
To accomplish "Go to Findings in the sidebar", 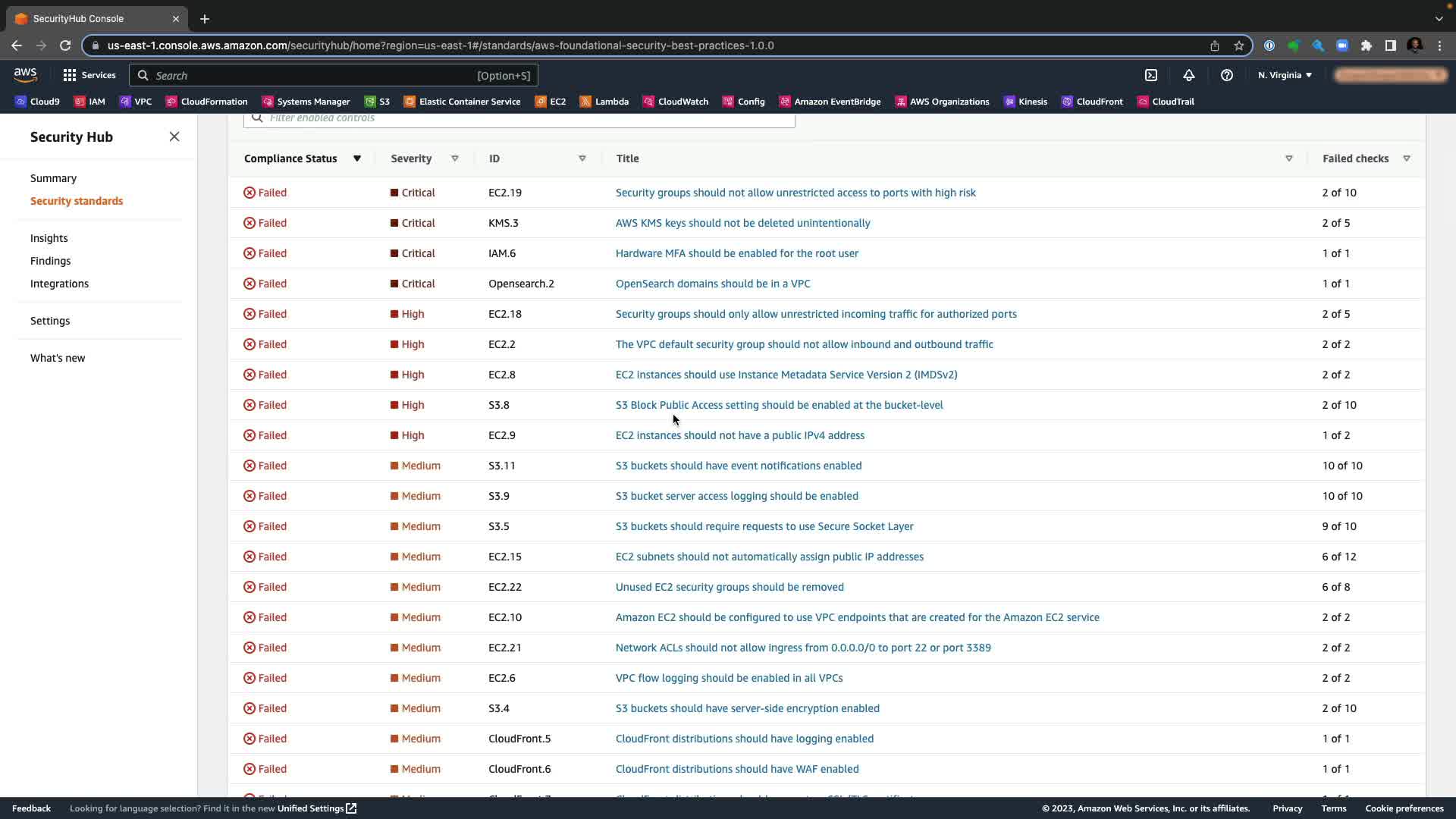I will pos(50,261).
